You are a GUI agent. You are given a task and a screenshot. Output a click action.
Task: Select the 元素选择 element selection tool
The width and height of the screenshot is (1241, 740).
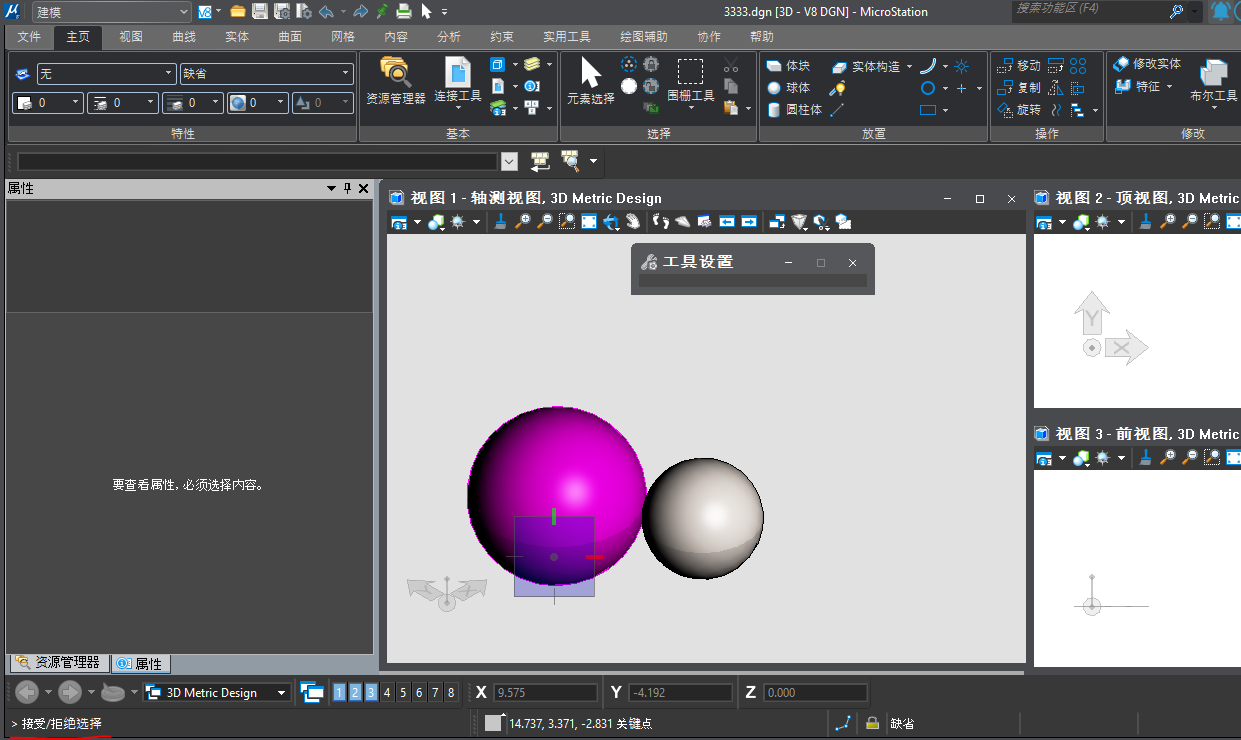click(590, 81)
